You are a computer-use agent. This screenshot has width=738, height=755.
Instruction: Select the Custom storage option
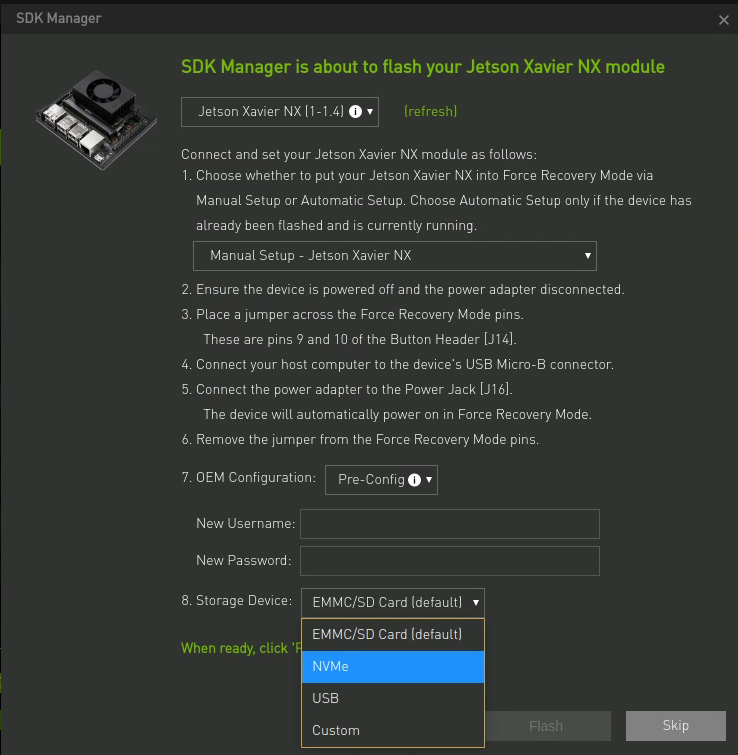[393, 730]
